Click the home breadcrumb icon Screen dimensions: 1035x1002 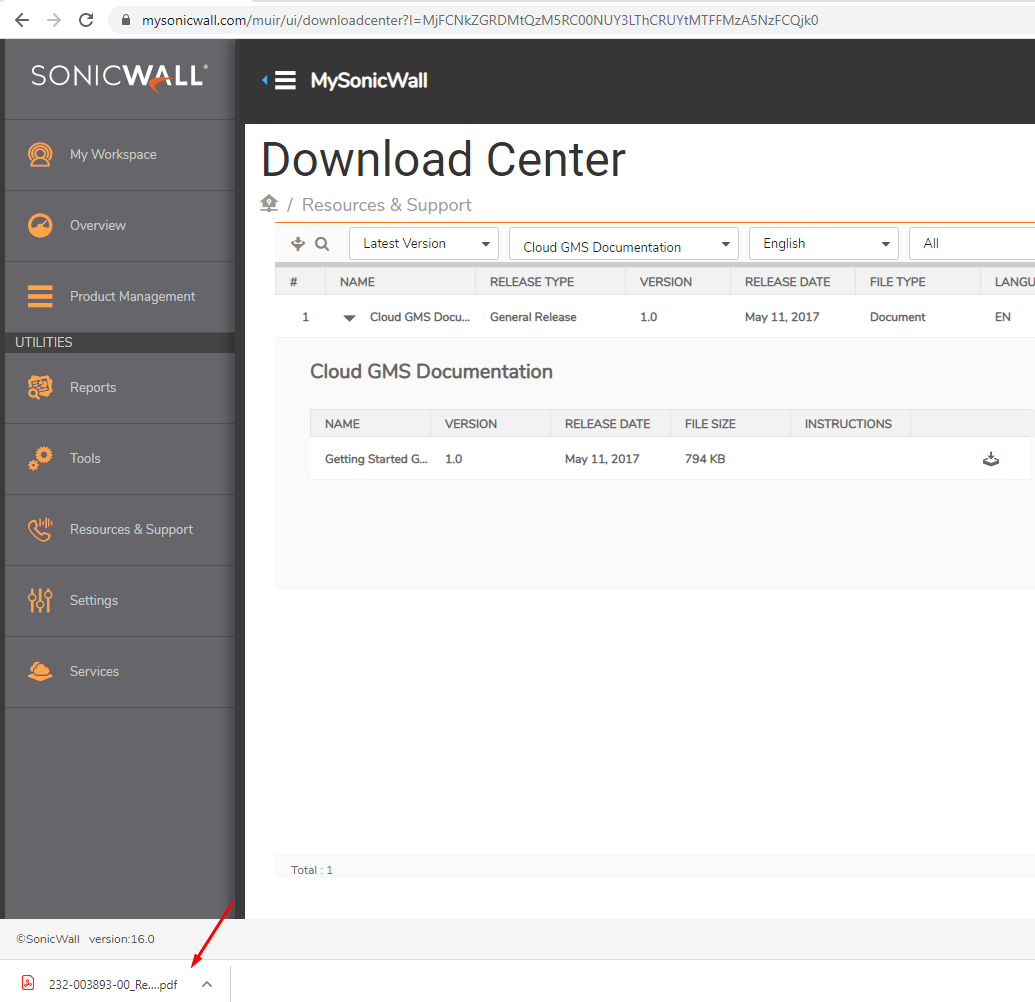pyautogui.click(x=268, y=203)
